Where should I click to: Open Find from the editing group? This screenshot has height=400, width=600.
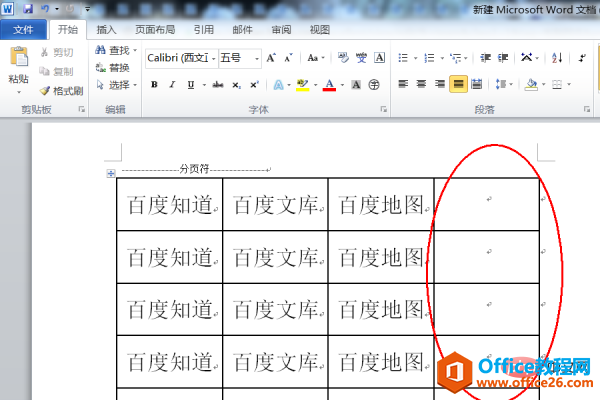pos(116,50)
